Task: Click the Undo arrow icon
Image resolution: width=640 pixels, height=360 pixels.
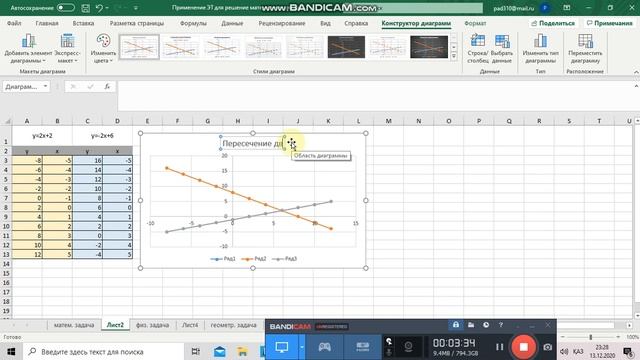Action: click(x=99, y=8)
